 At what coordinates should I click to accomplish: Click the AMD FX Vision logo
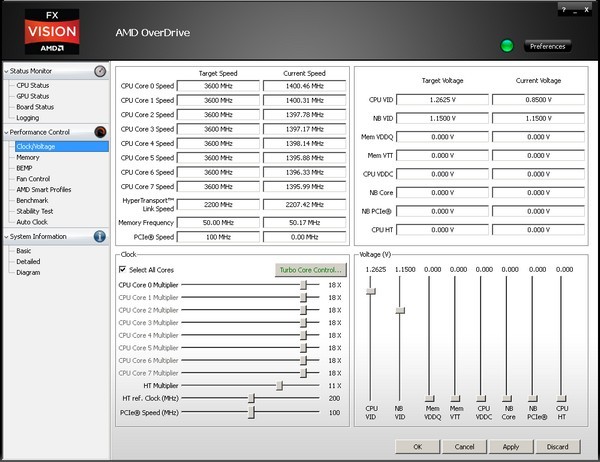(x=51, y=33)
